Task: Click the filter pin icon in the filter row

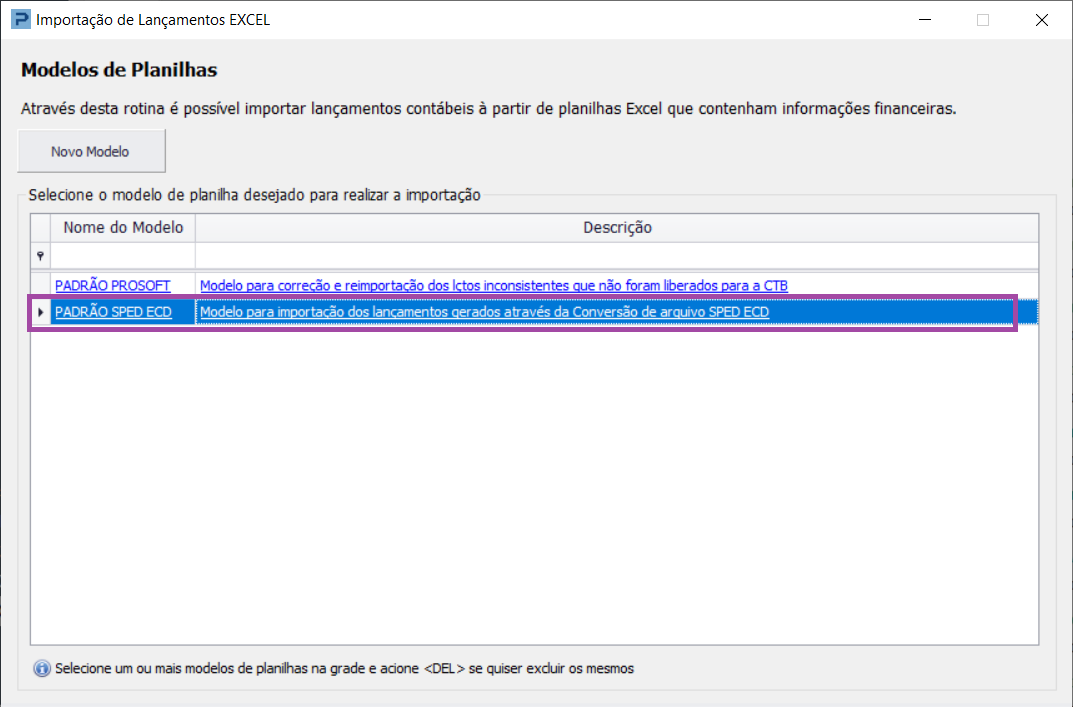Action: click(x=40, y=256)
